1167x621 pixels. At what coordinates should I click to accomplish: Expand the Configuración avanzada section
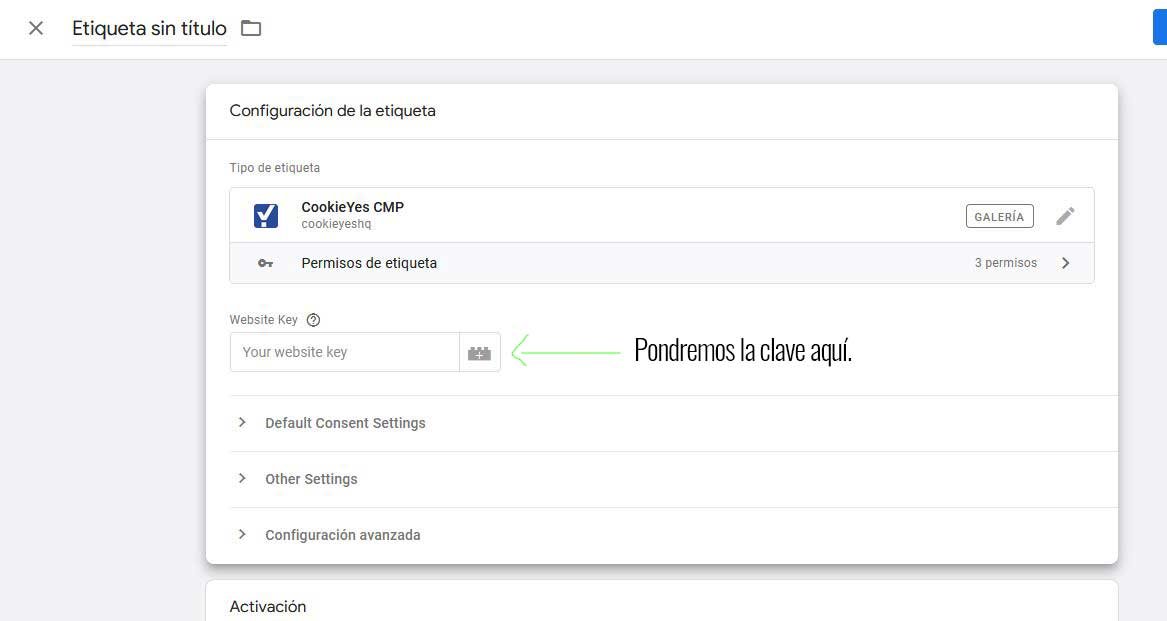tap(342, 535)
